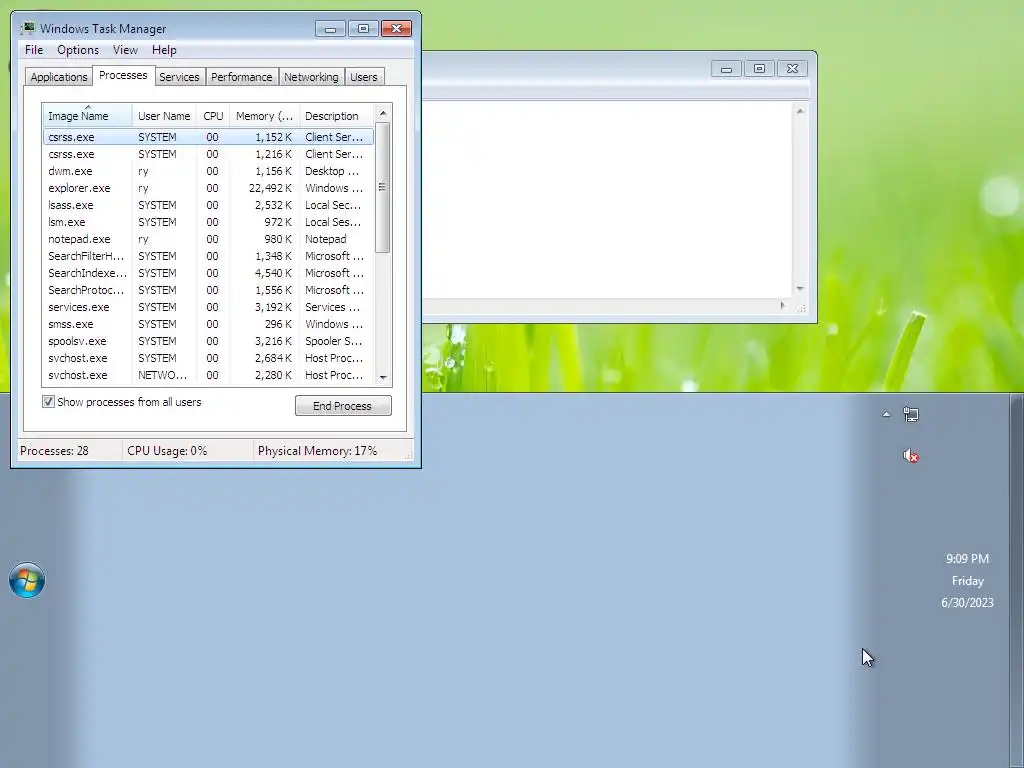Sort by Description column header
1024x768 pixels.
click(x=336, y=116)
